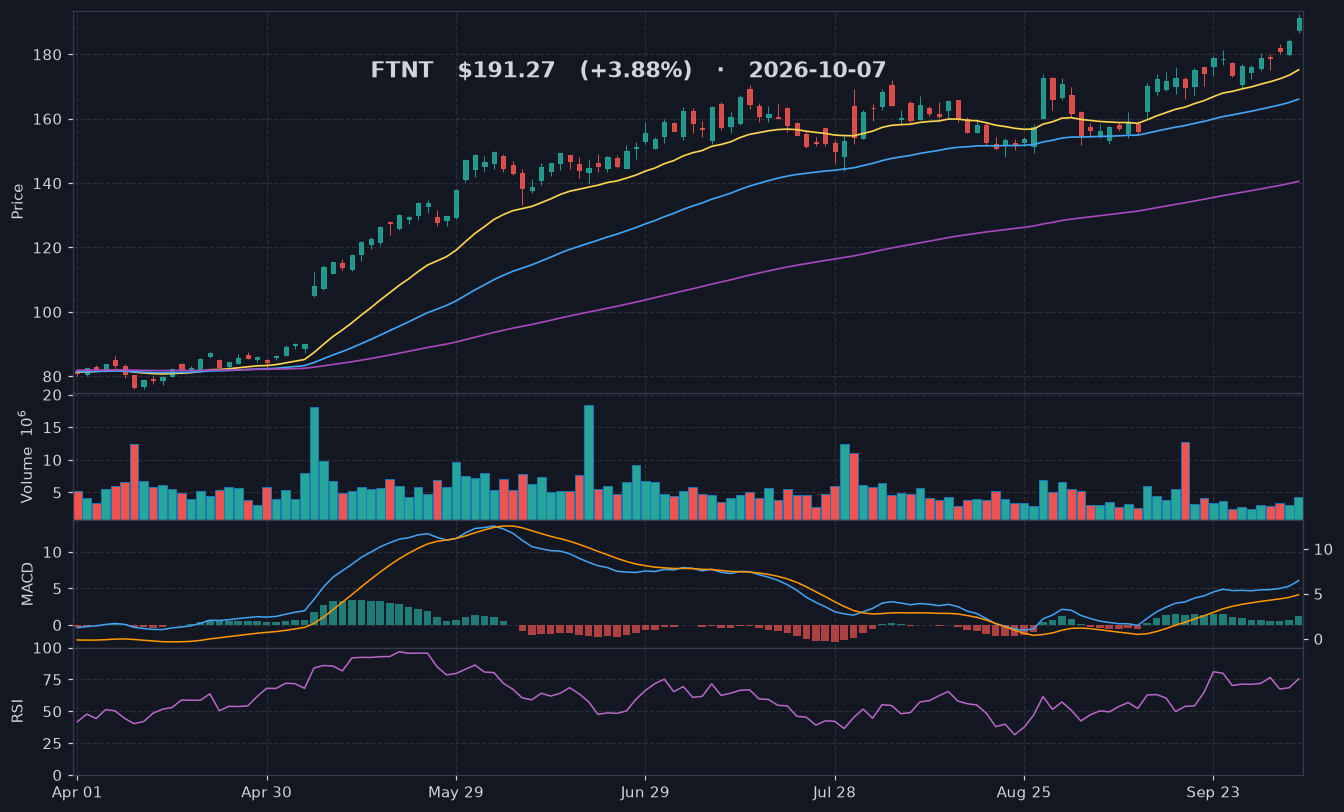Click the RSI axis label
This screenshot has height=812, width=1344.
(x=17, y=711)
